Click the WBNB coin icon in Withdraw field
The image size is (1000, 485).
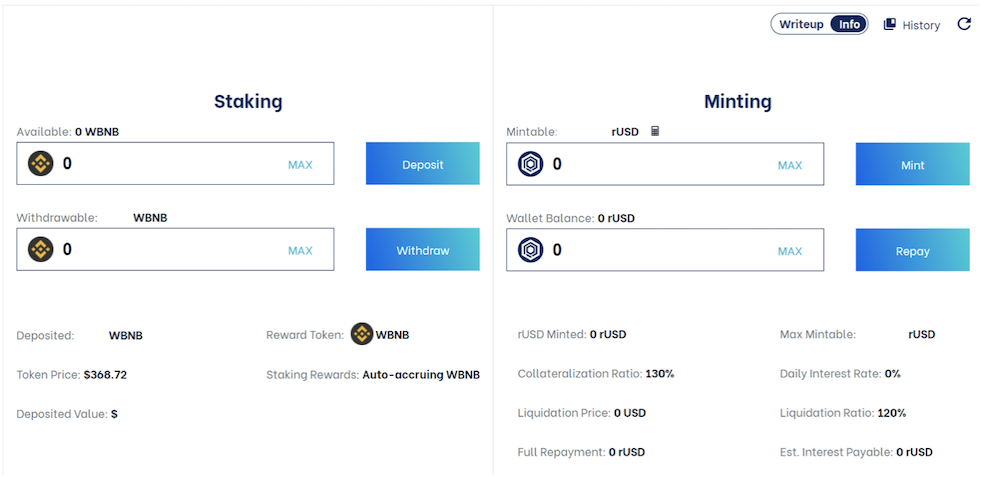point(41,249)
